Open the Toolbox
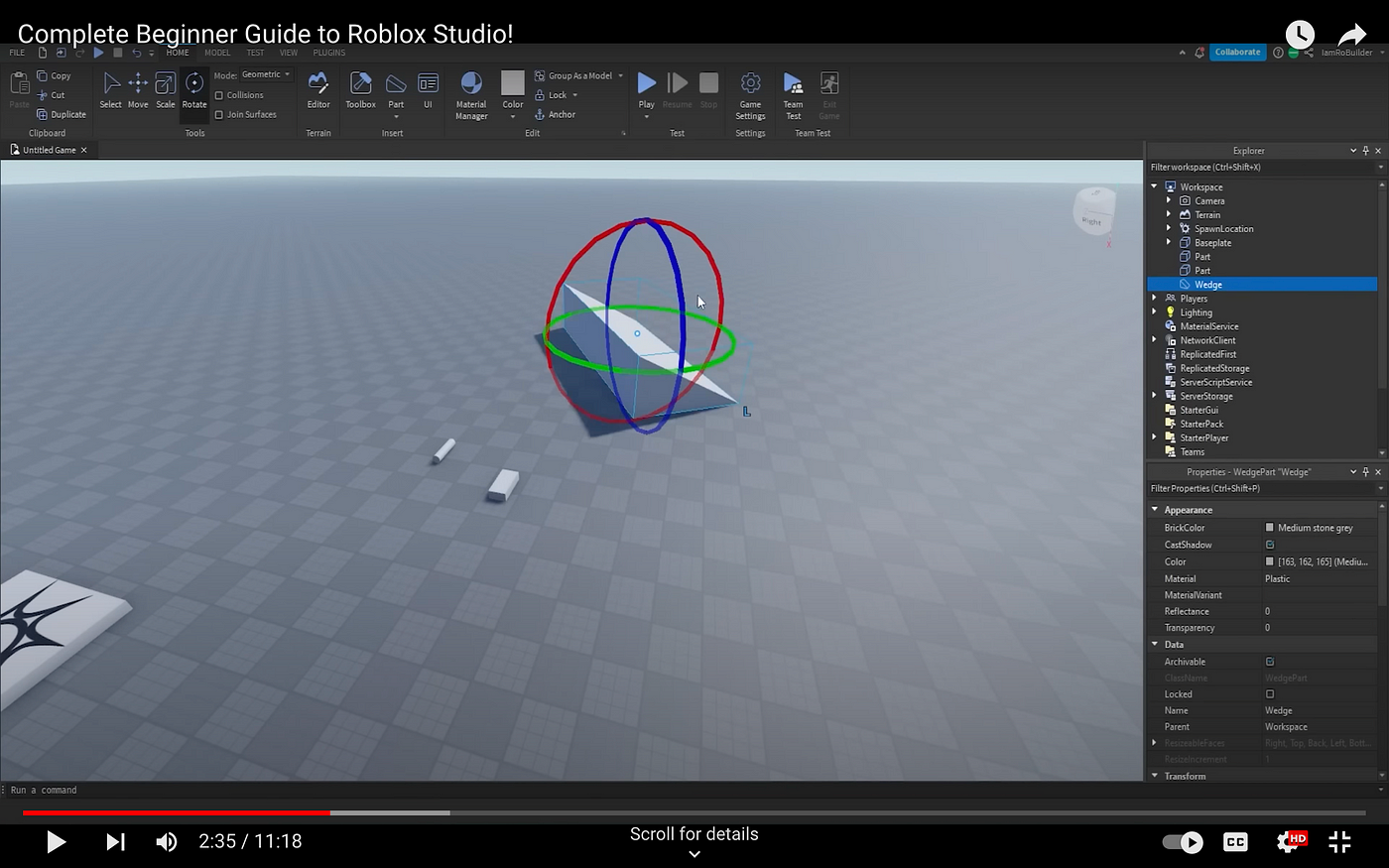Image resolution: width=1389 pixels, height=868 pixels. click(360, 90)
